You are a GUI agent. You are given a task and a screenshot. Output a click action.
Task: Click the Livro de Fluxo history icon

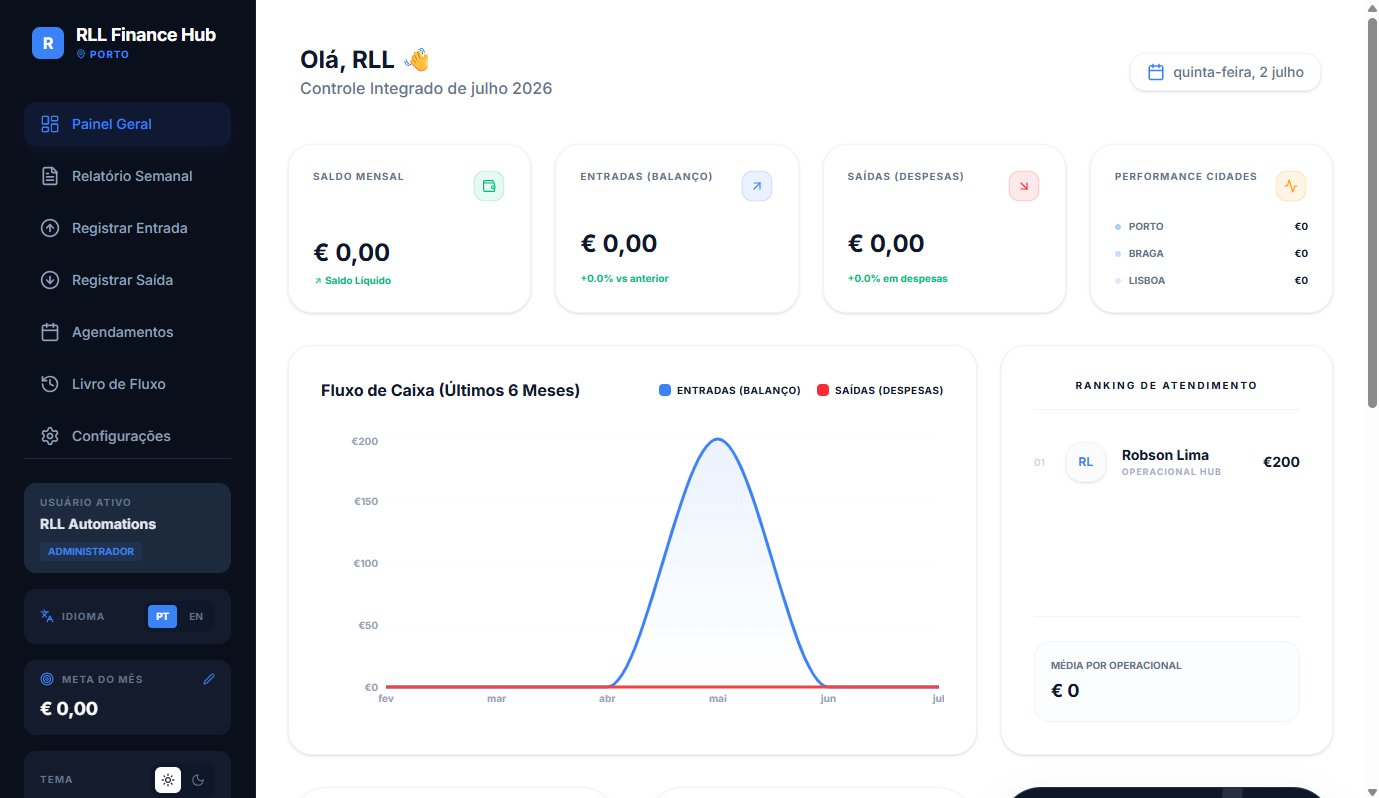pyautogui.click(x=50, y=384)
